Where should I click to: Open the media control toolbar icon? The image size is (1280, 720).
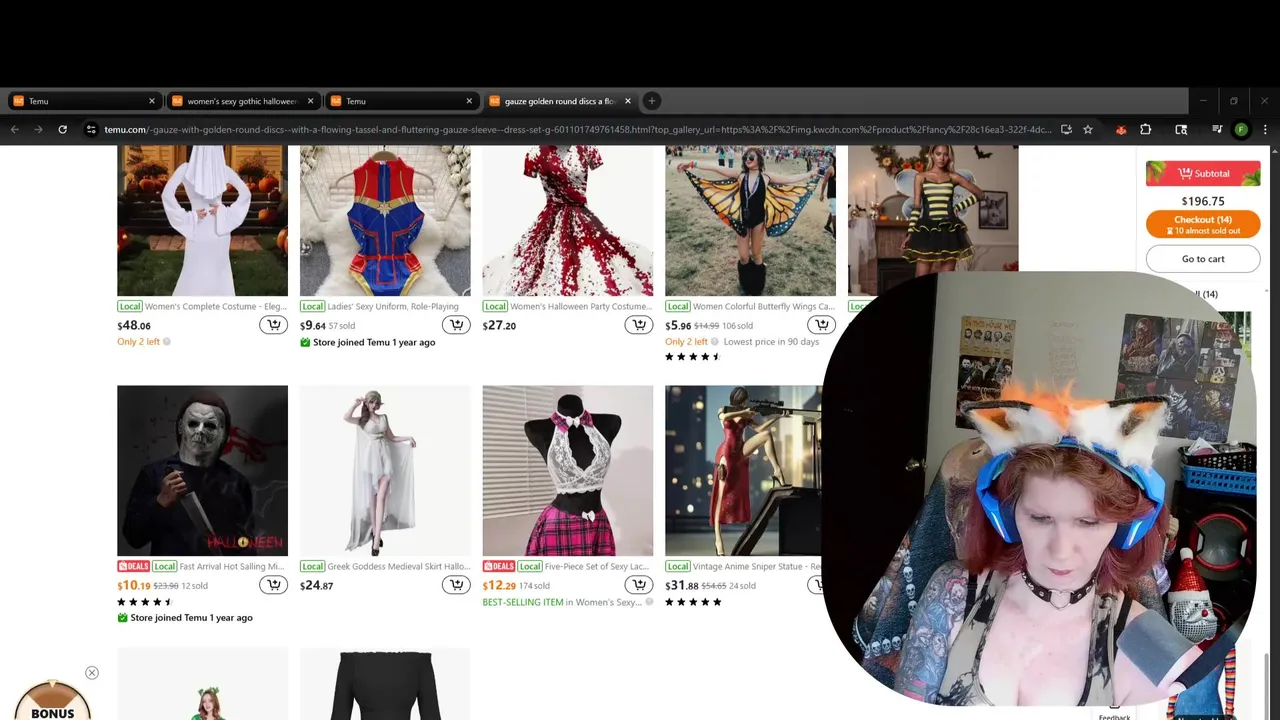(1217, 129)
